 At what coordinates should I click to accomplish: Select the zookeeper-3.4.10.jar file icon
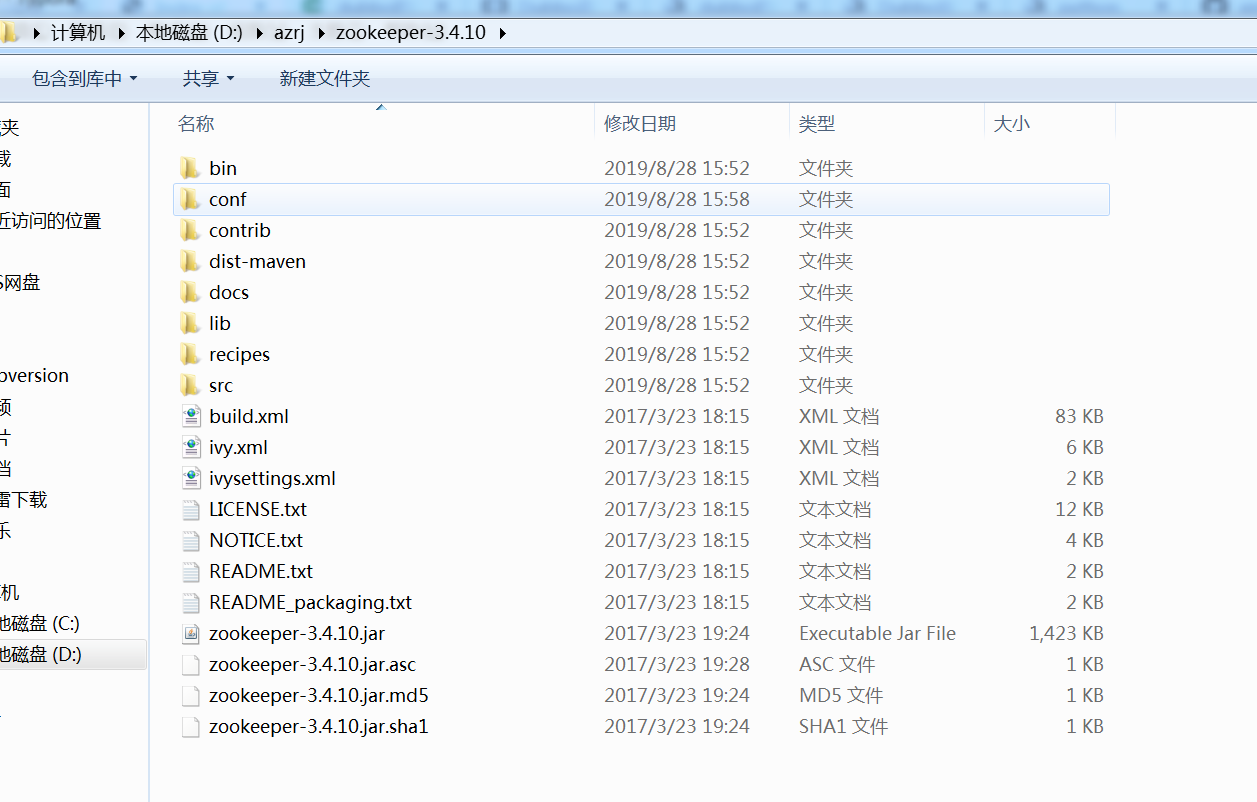(x=190, y=633)
